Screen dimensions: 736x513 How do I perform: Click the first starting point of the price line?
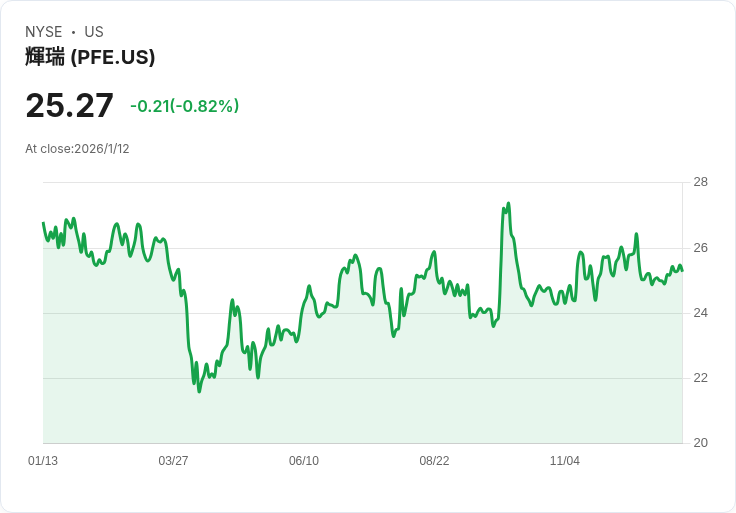click(43, 223)
